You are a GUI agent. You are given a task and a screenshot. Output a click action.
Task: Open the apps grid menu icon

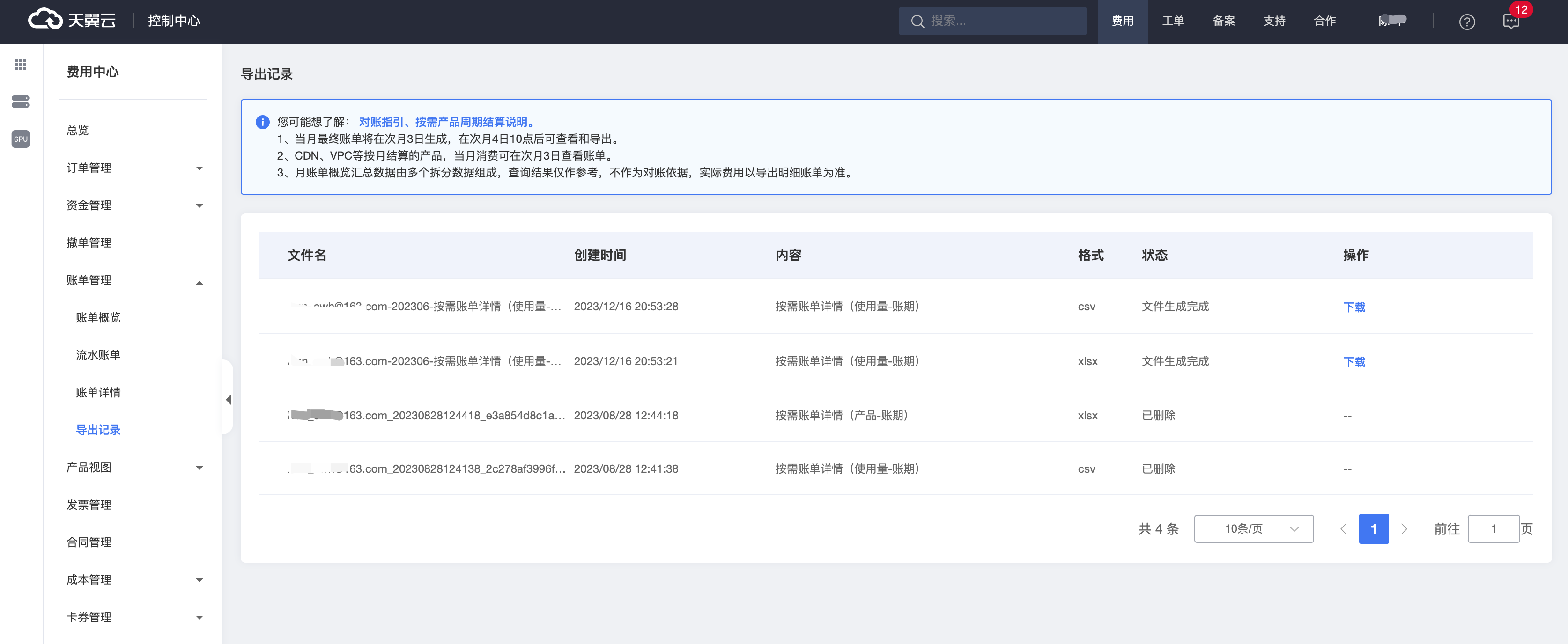tap(21, 65)
